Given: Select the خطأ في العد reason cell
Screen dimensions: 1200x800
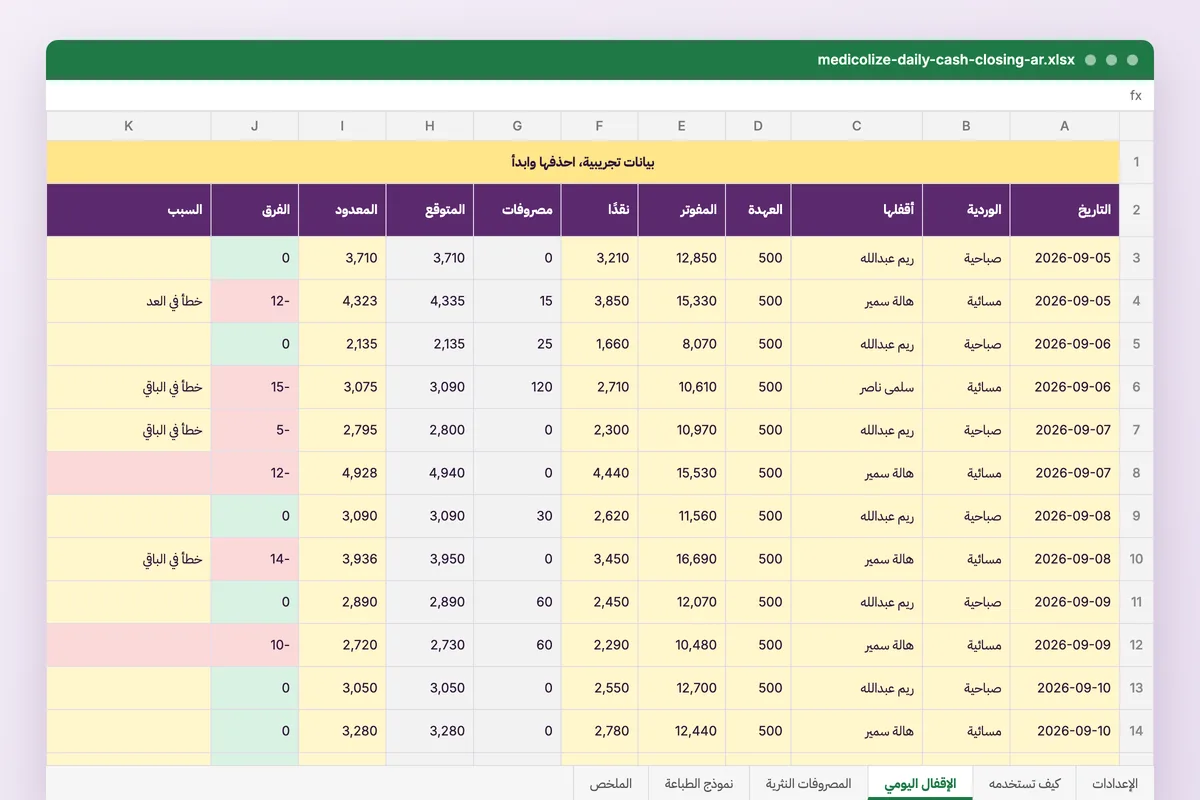Looking at the screenshot, I should [129, 301].
